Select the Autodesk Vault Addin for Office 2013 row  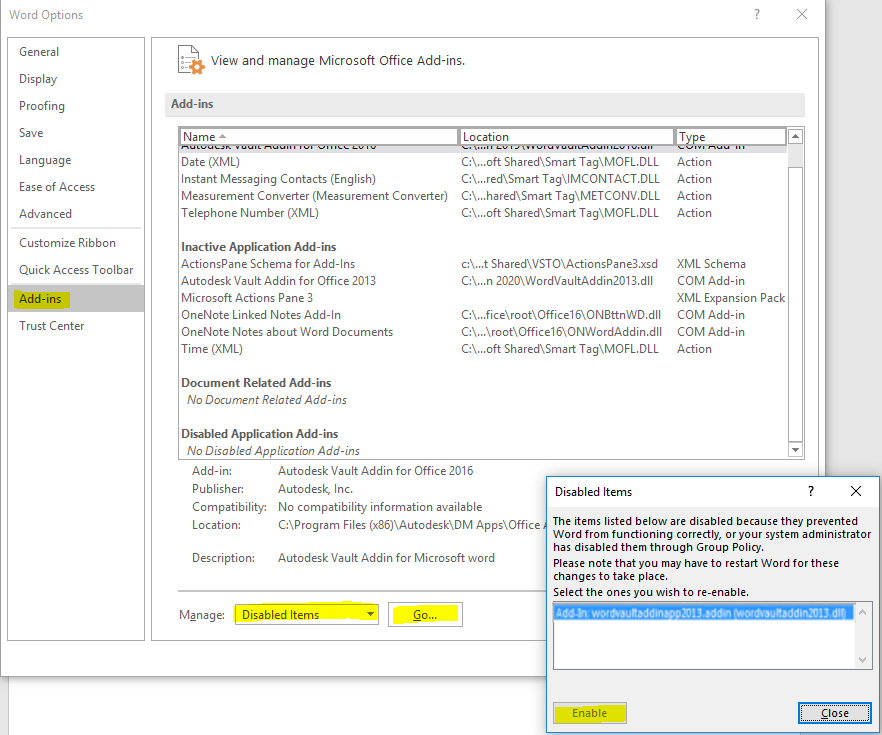point(290,280)
